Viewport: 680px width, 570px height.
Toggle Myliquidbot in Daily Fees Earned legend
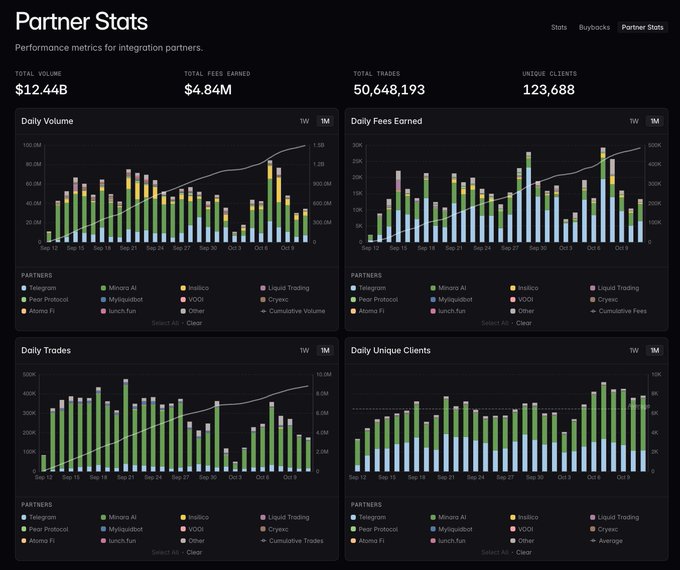[x=451, y=300]
